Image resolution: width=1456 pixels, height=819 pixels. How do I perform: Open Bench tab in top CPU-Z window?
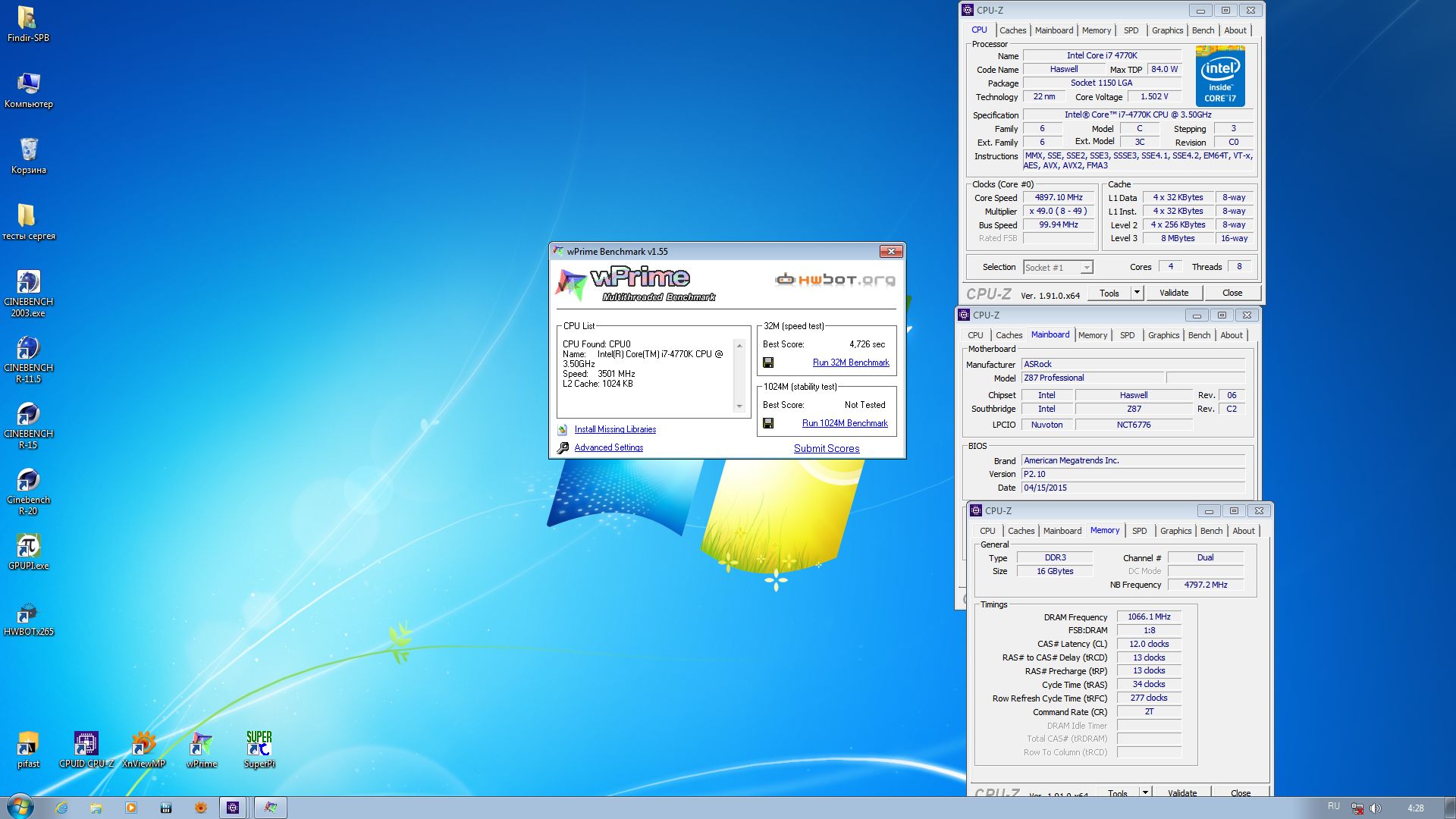[x=1203, y=30]
